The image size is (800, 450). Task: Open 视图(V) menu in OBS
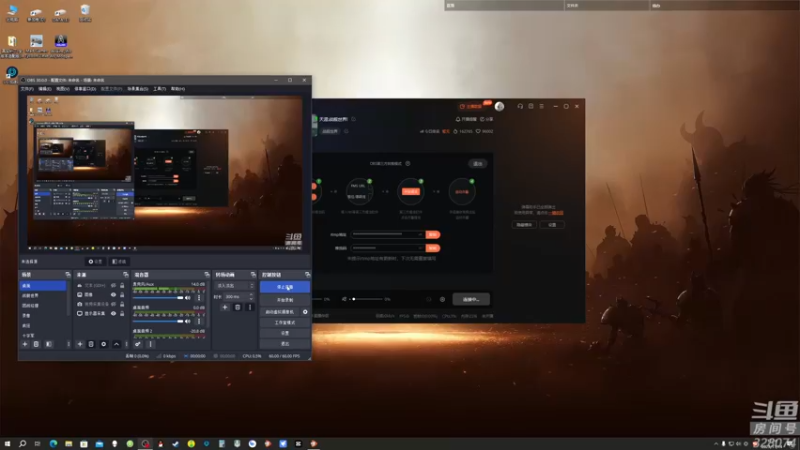[63, 89]
